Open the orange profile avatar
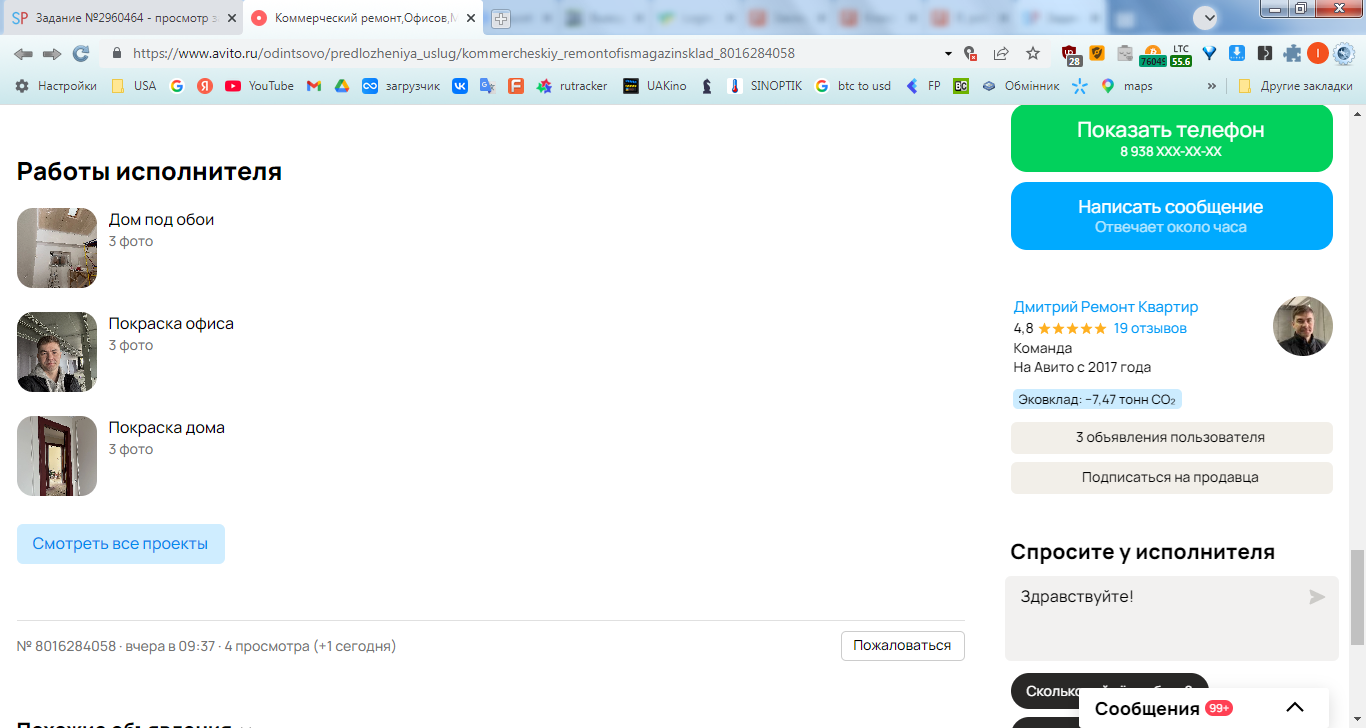Image resolution: width=1366 pixels, height=728 pixels. tap(1318, 53)
